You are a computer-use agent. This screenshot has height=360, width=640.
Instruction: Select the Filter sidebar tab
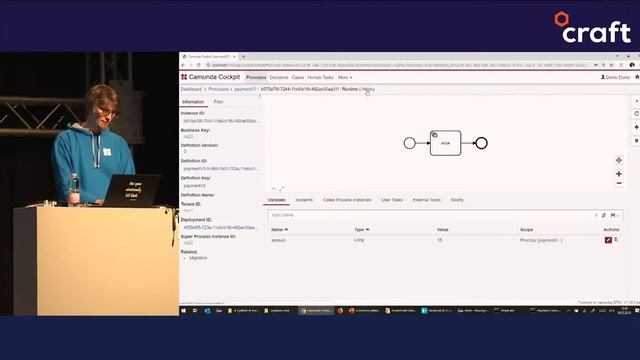coord(218,102)
